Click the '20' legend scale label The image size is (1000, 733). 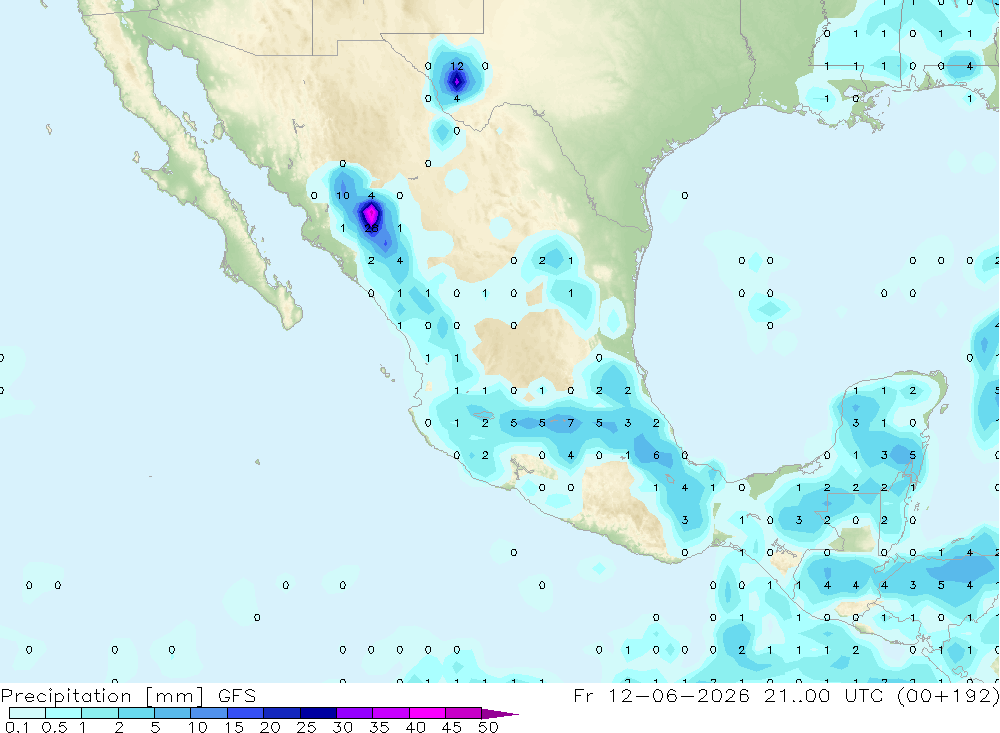pos(270,727)
